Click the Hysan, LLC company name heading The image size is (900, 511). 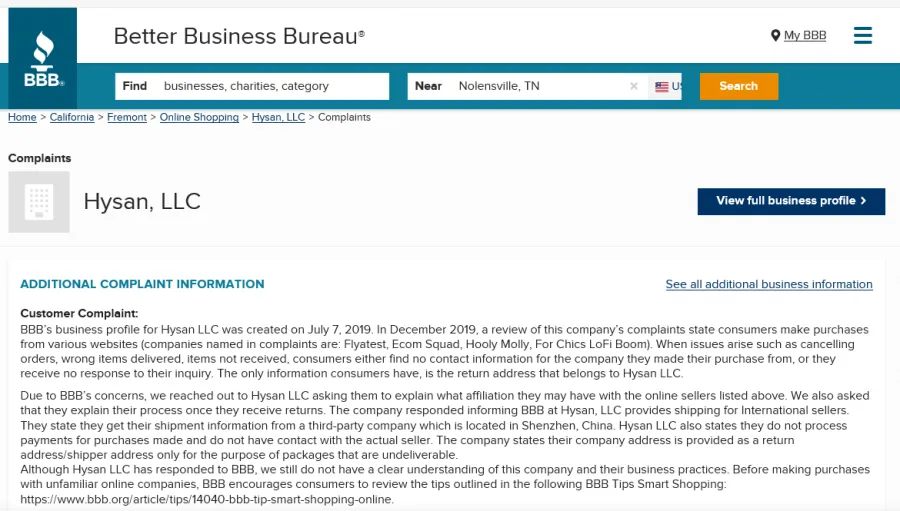(142, 202)
